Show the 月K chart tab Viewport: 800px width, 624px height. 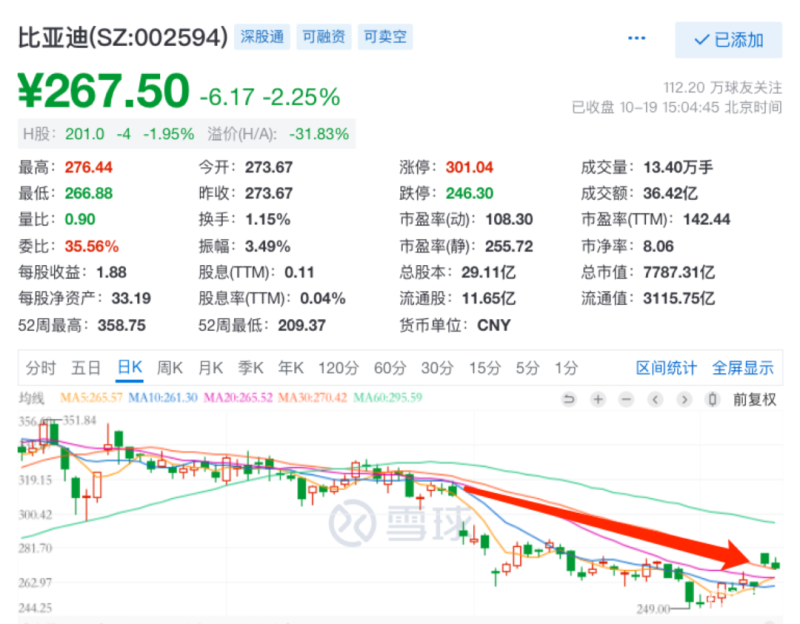point(210,368)
